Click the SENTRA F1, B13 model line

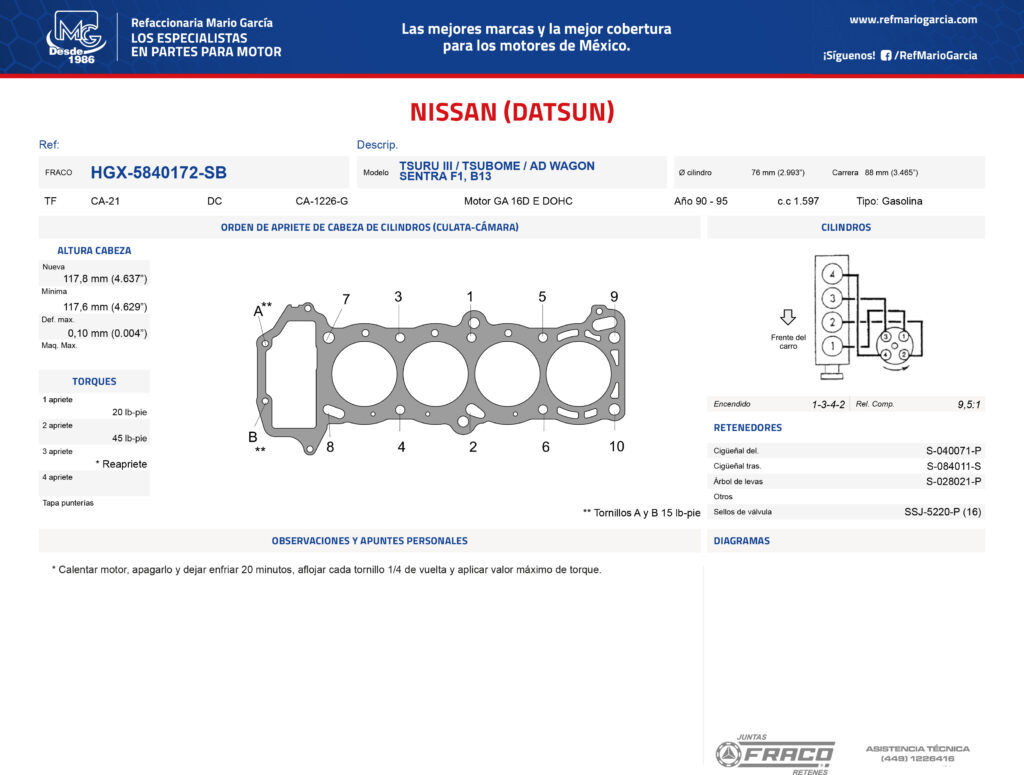[445, 176]
